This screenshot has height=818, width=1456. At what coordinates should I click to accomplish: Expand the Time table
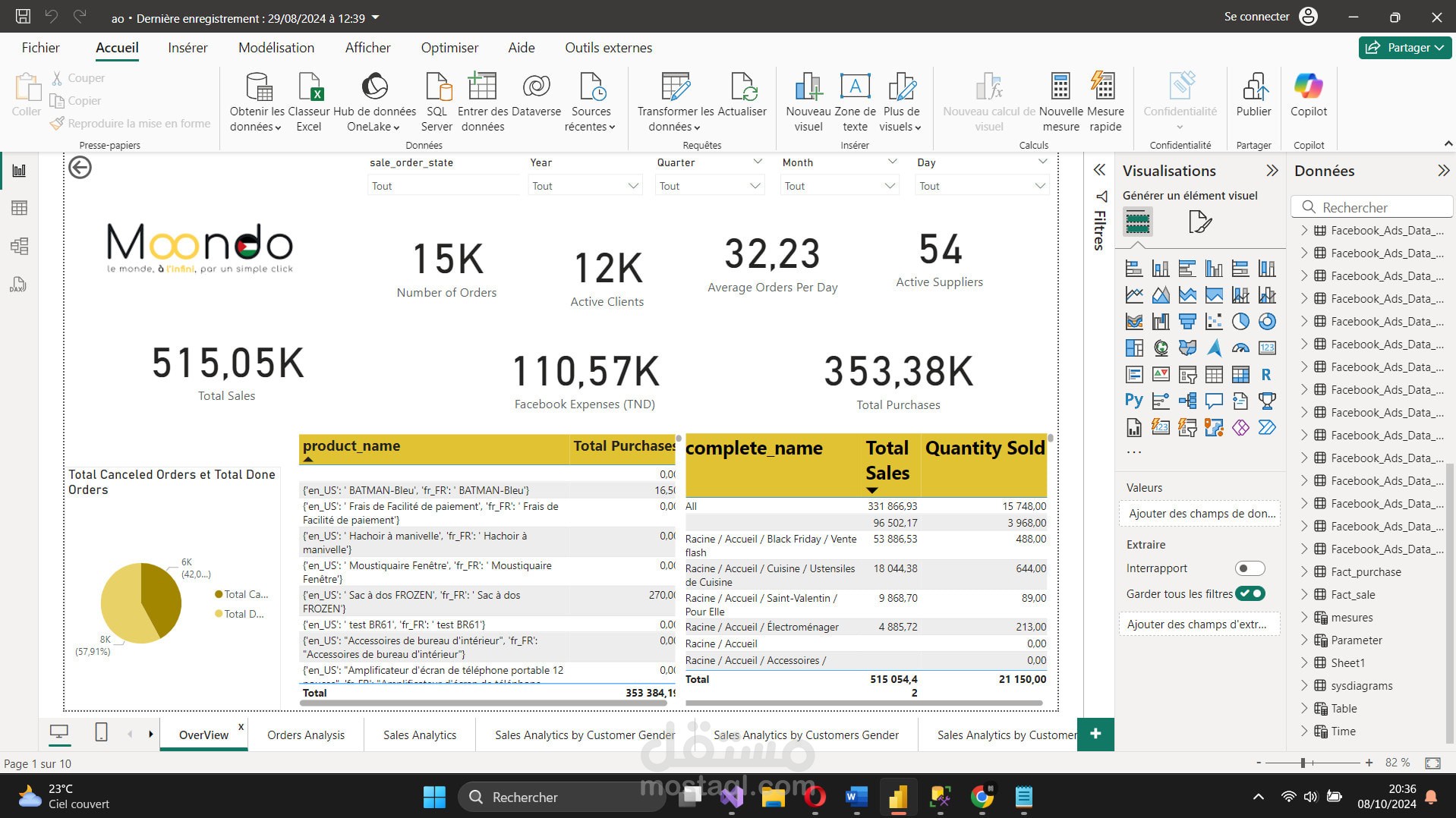click(1304, 731)
